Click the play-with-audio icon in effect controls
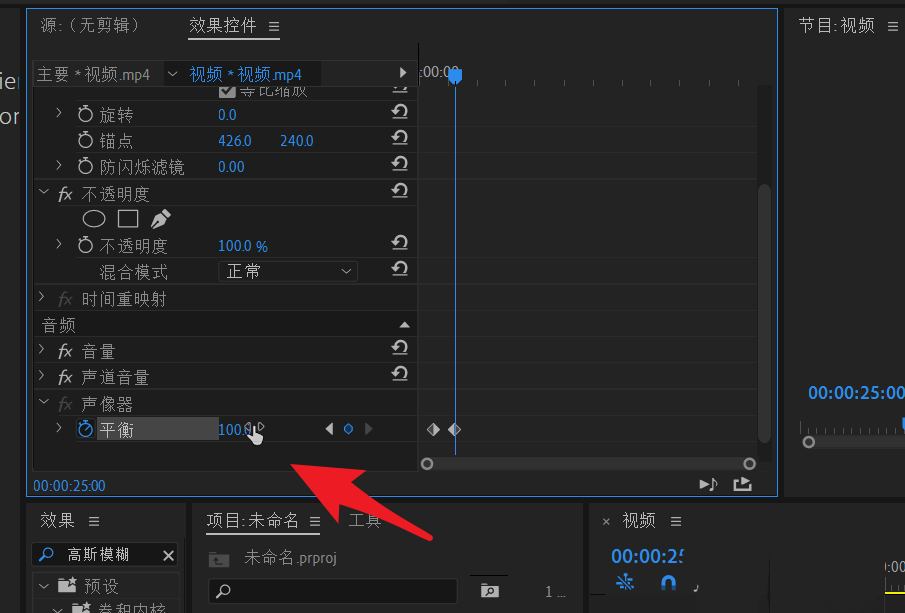 coord(708,483)
